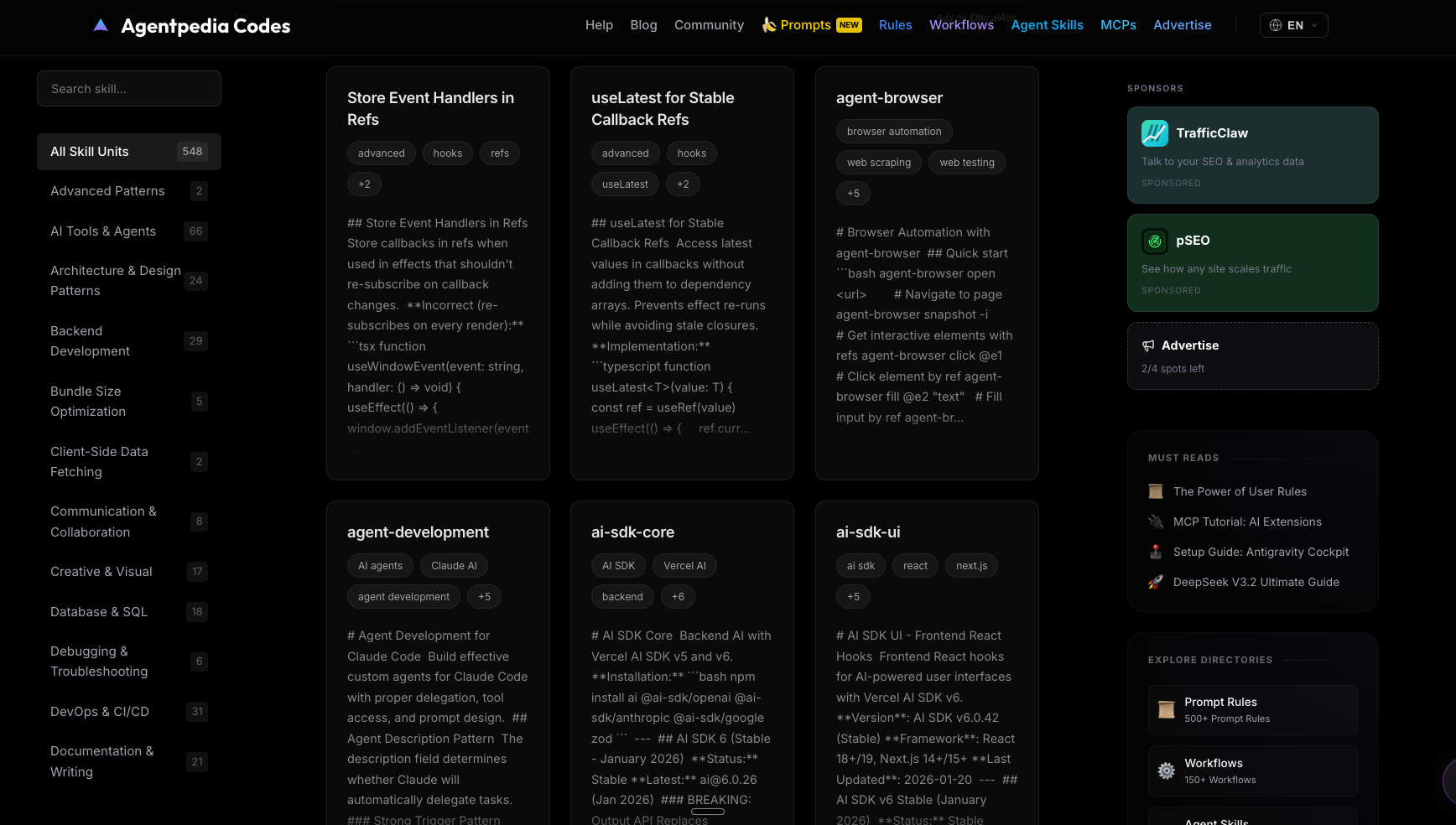Screen dimensions: 1456x825
Task: Filter by Client-Side Data Fetching
Action: [129, 462]
